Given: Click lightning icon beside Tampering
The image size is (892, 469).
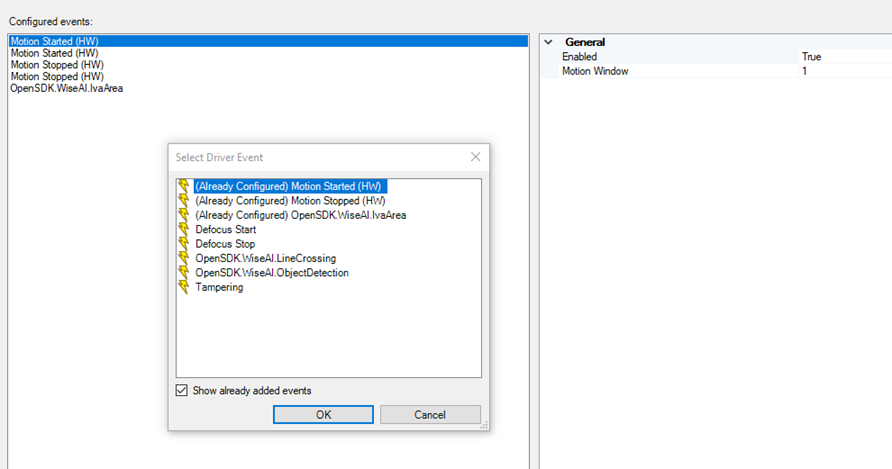Looking at the screenshot, I should pos(184,287).
